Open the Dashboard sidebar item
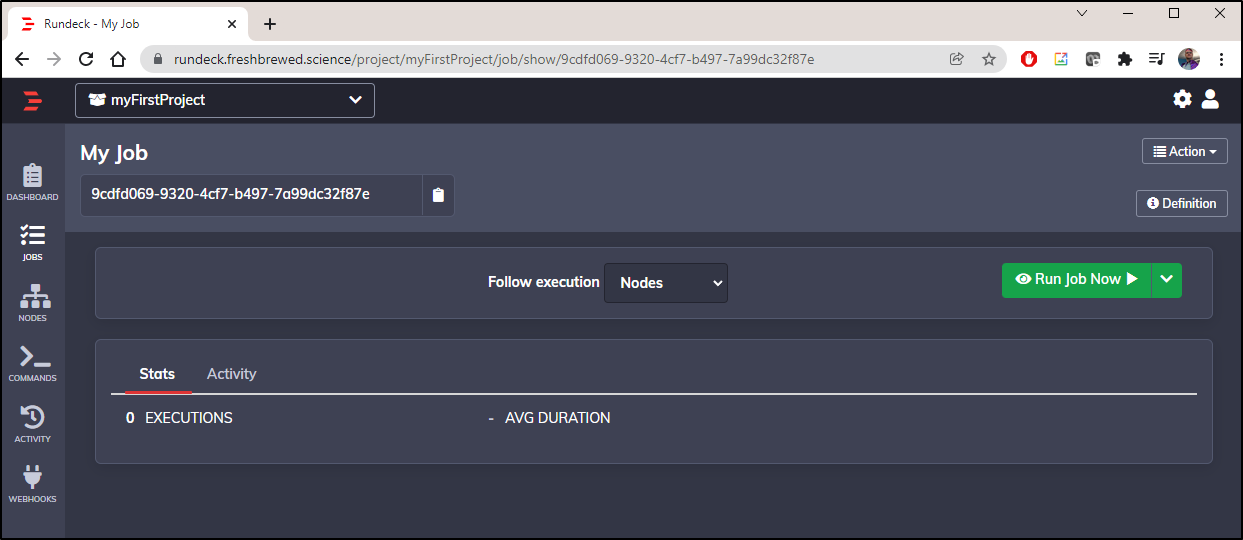Image resolution: width=1243 pixels, height=540 pixels. point(32,182)
